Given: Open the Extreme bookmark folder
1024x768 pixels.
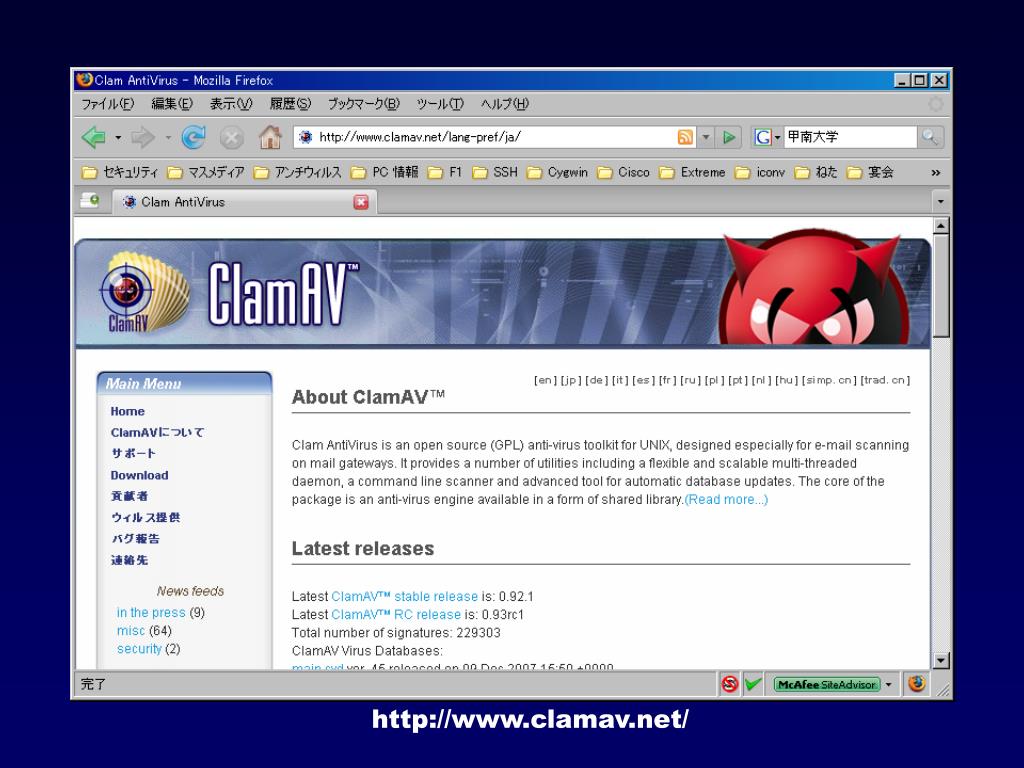Looking at the screenshot, I should pyautogui.click(x=692, y=172).
